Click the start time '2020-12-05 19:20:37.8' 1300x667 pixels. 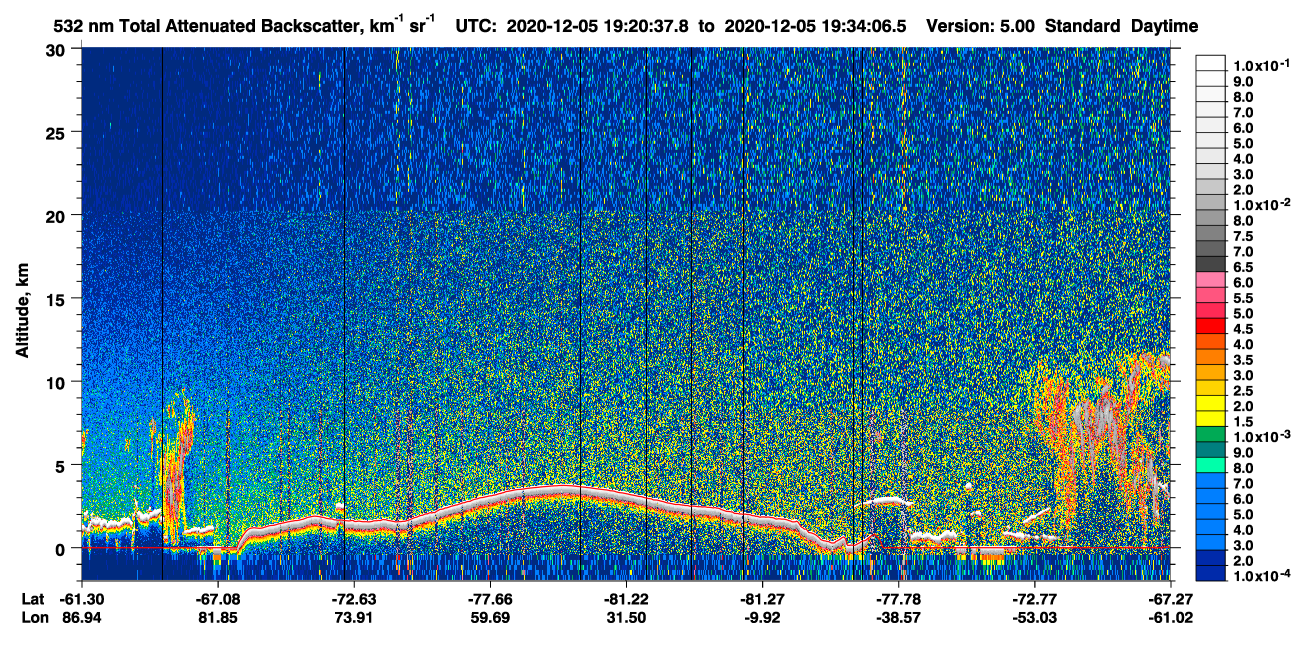pos(596,27)
